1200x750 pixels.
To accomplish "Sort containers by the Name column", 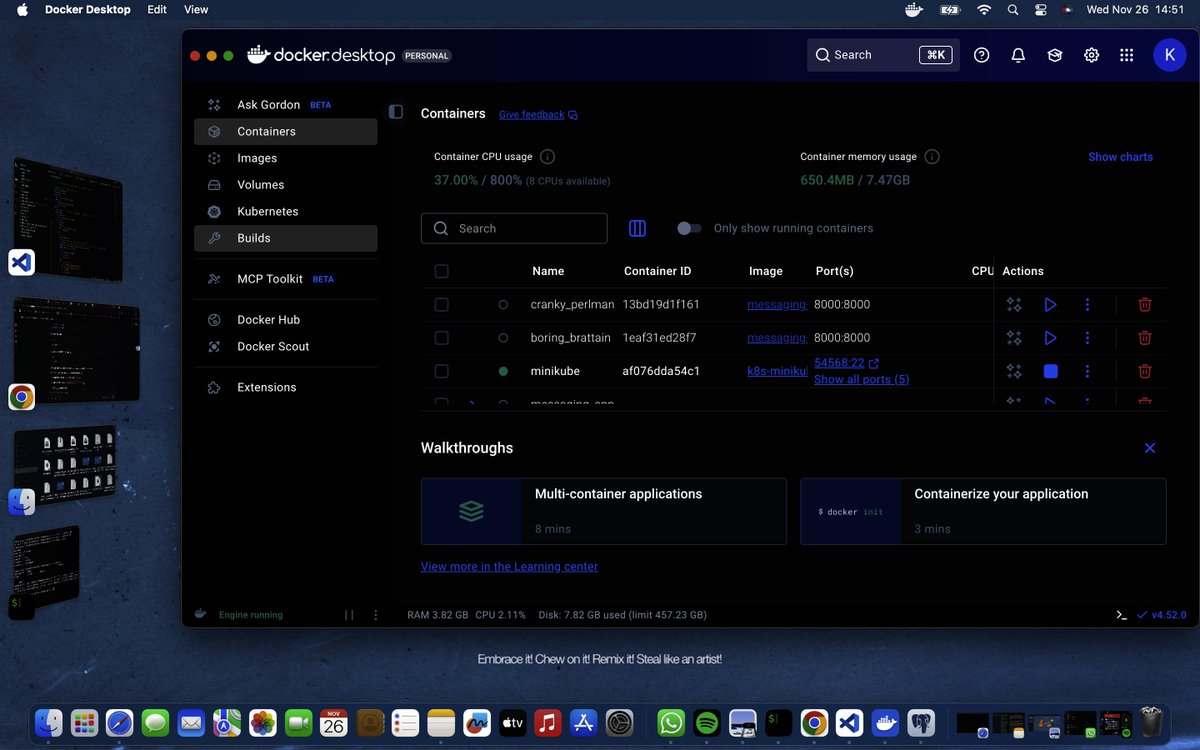I will coord(548,271).
